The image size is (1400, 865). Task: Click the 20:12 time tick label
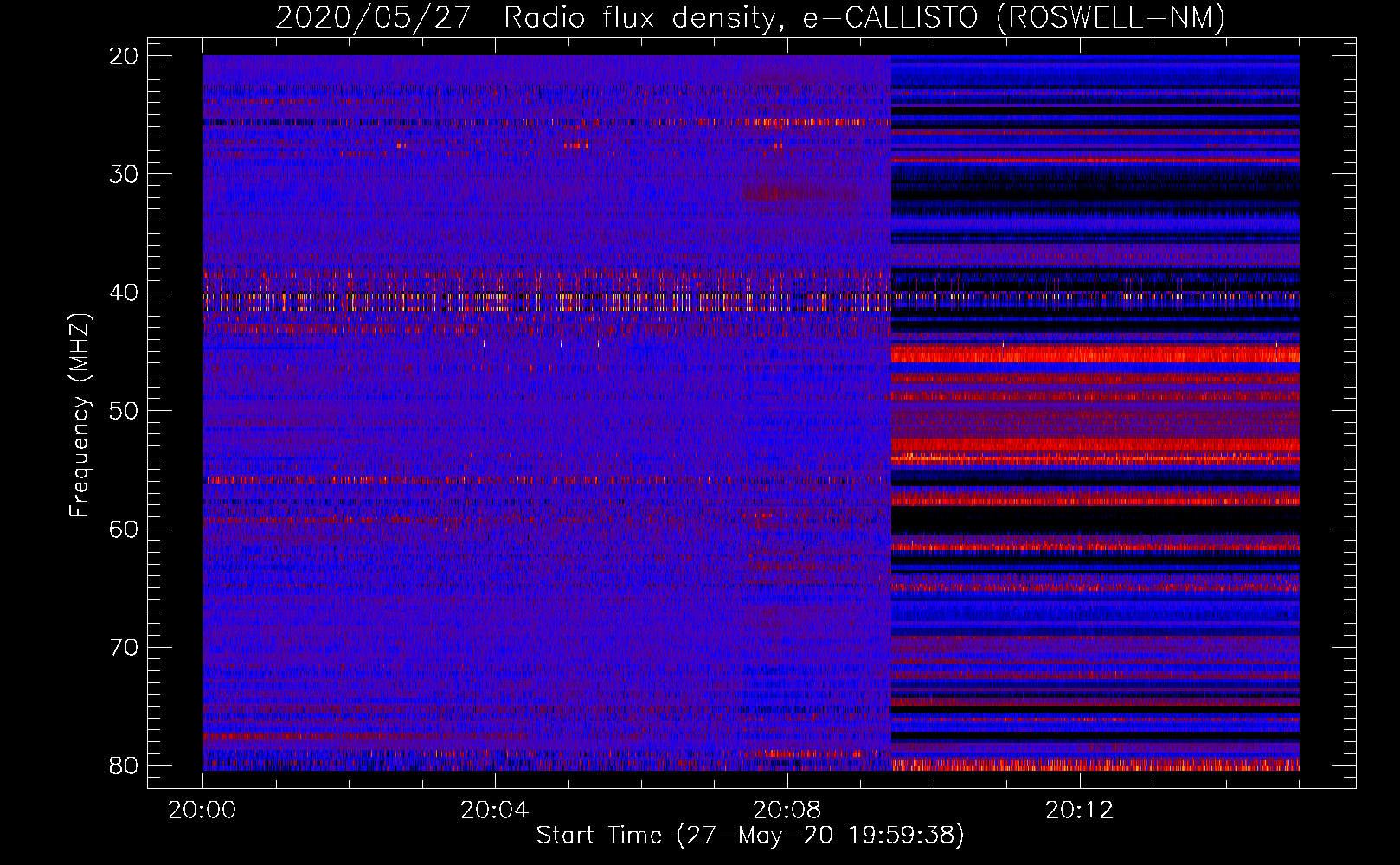[x=1080, y=811]
